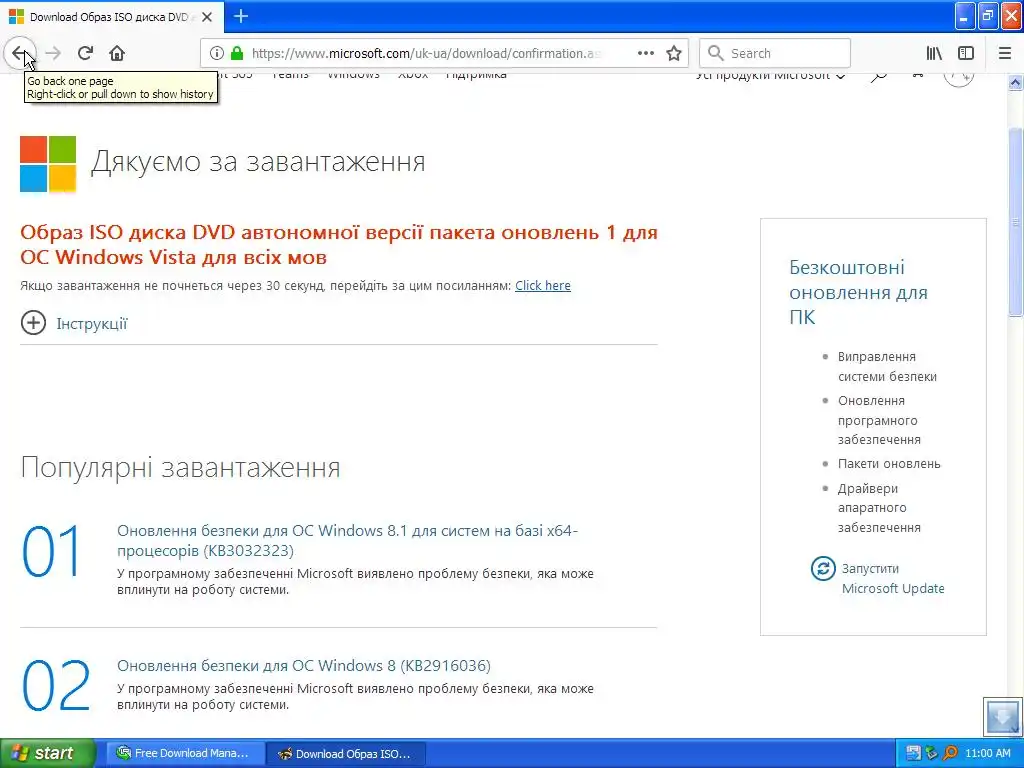The height and width of the screenshot is (768, 1024).
Task: Click Драйвери апаратного забезпечення list item
Action: click(879, 507)
